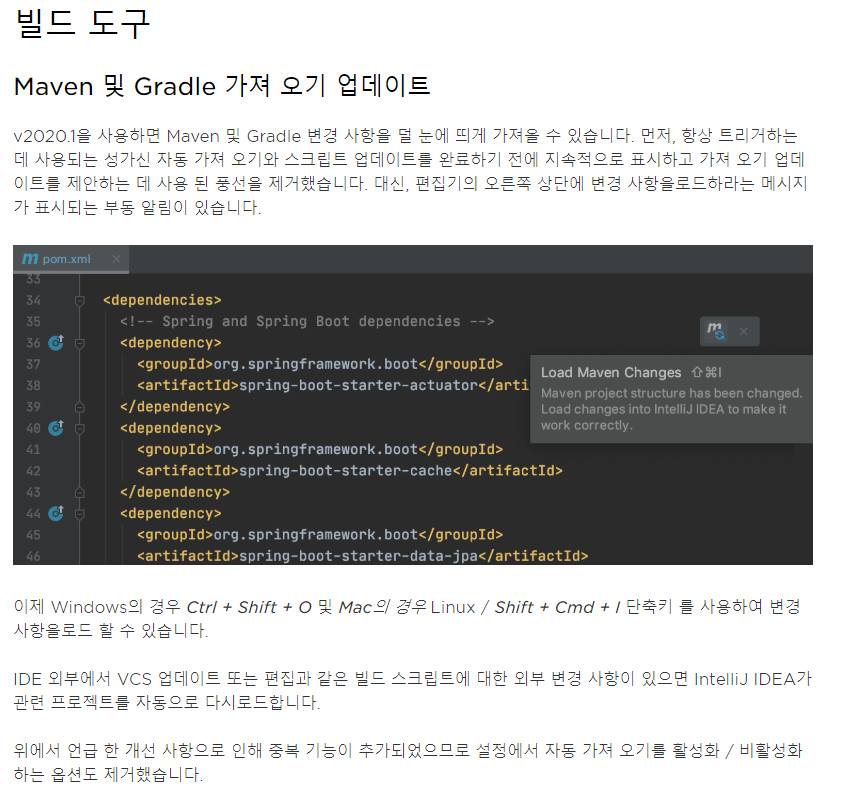The width and height of the screenshot is (857, 790).
Task: Collapse the dependency block at line 44
Action: pos(80,513)
